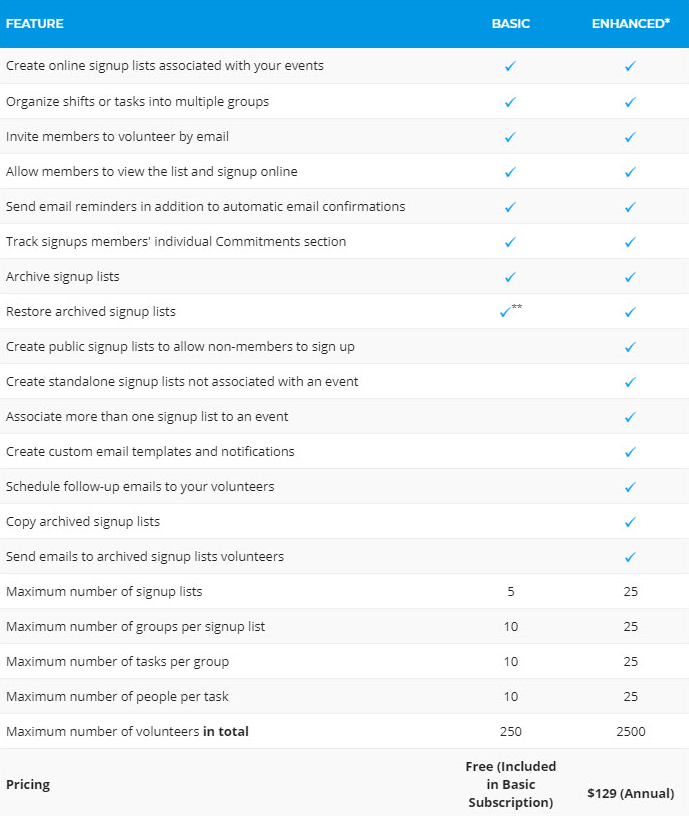
Task: Click the Free (Included in Basic Subscription) text
Action: pyautogui.click(x=511, y=784)
